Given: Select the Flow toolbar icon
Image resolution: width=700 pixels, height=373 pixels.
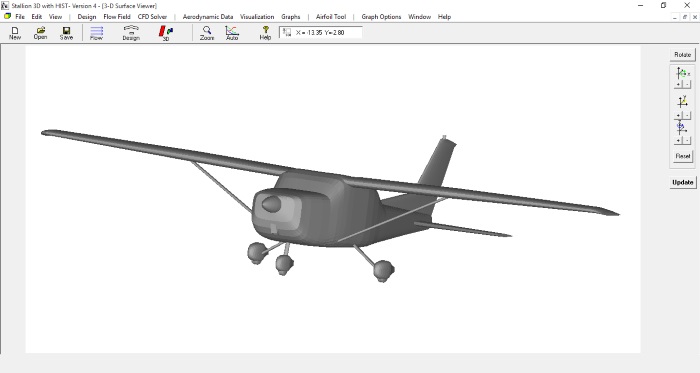Looking at the screenshot, I should (x=96, y=33).
